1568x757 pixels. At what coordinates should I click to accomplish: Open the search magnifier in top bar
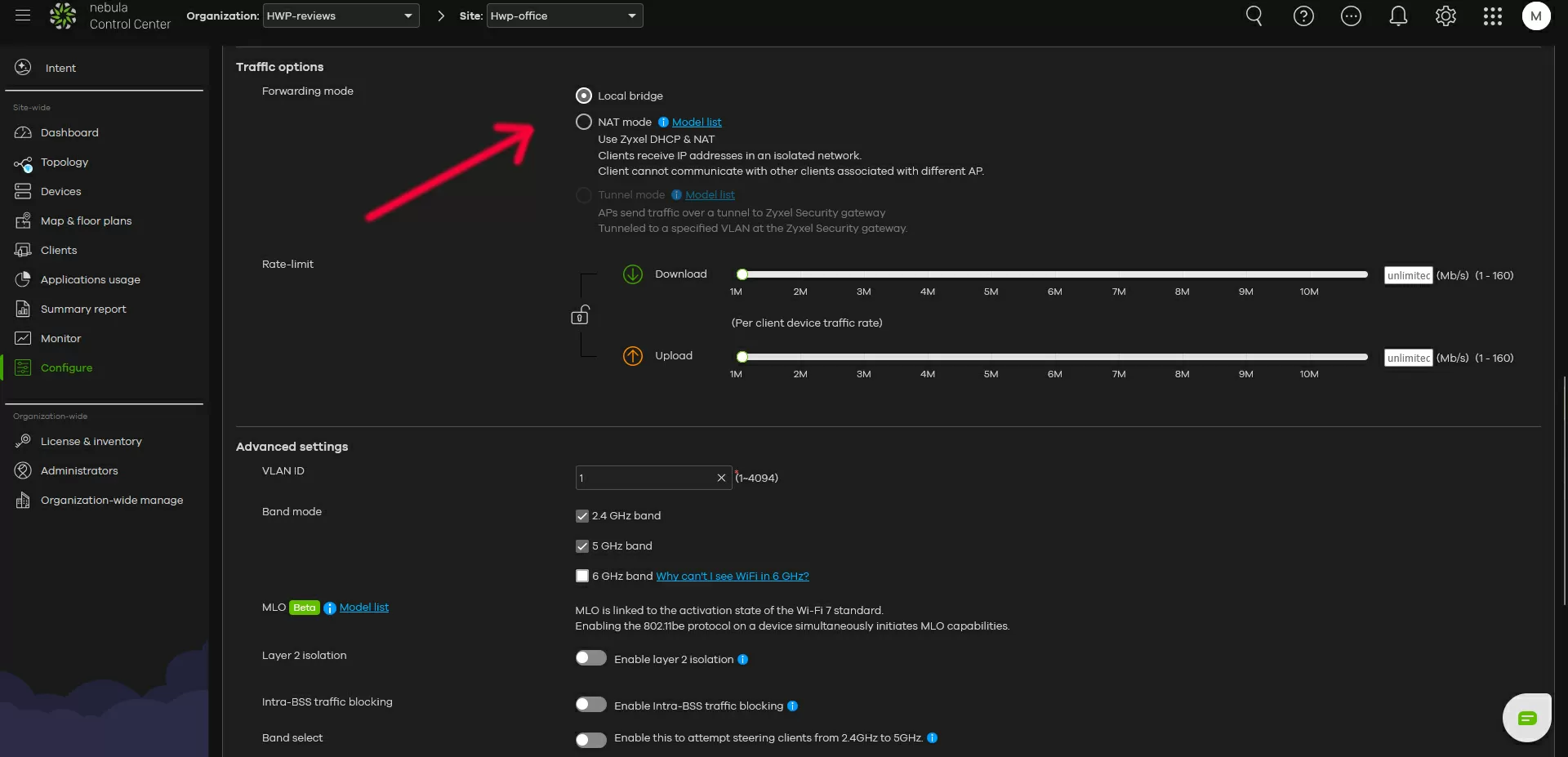tap(1254, 16)
